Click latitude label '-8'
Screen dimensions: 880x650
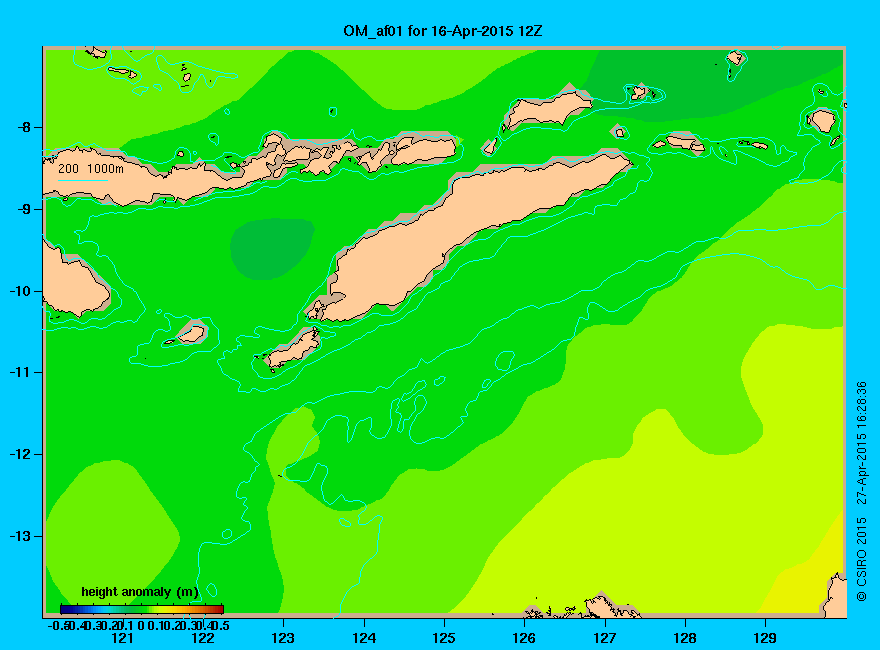pyautogui.click(x=23, y=127)
